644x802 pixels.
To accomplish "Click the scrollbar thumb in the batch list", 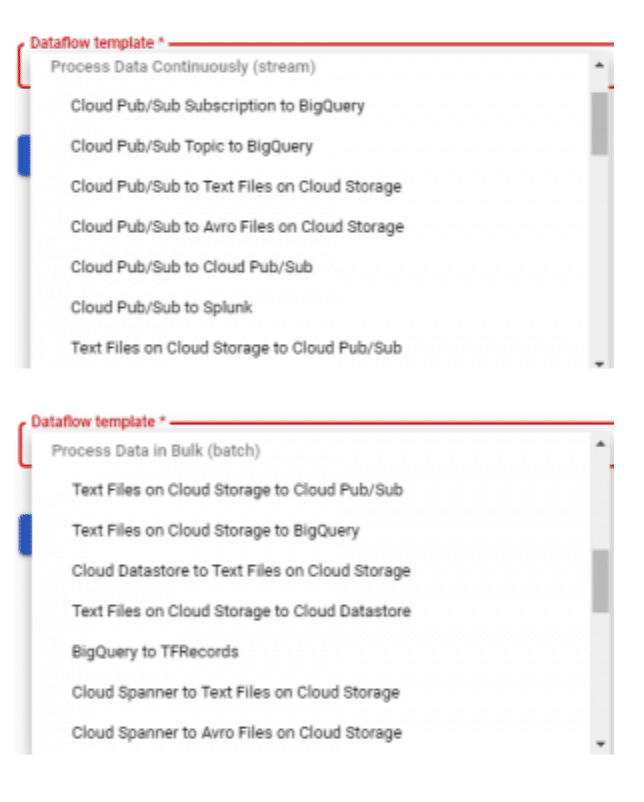I will pos(600,581).
